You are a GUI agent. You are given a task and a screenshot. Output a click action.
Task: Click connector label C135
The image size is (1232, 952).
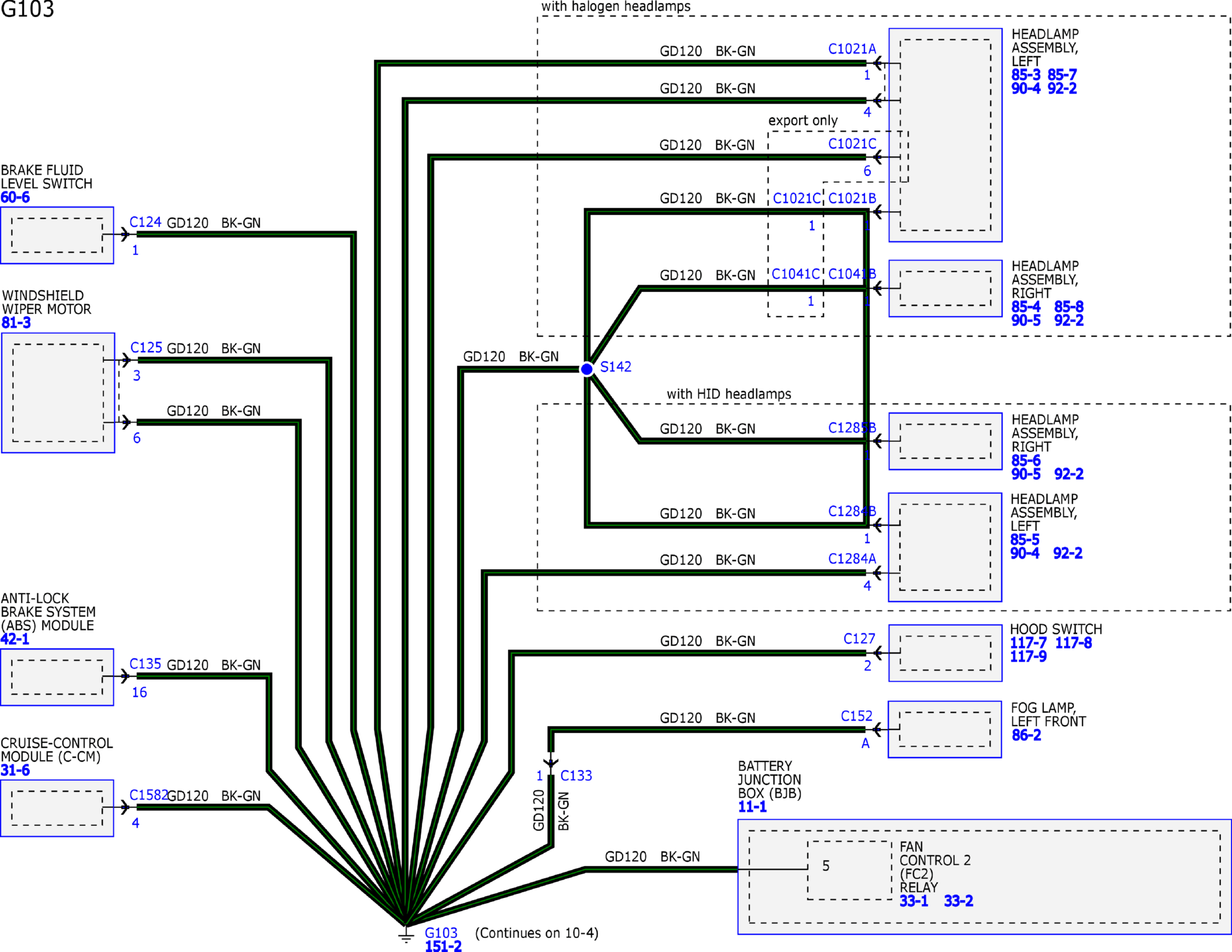coord(145,664)
